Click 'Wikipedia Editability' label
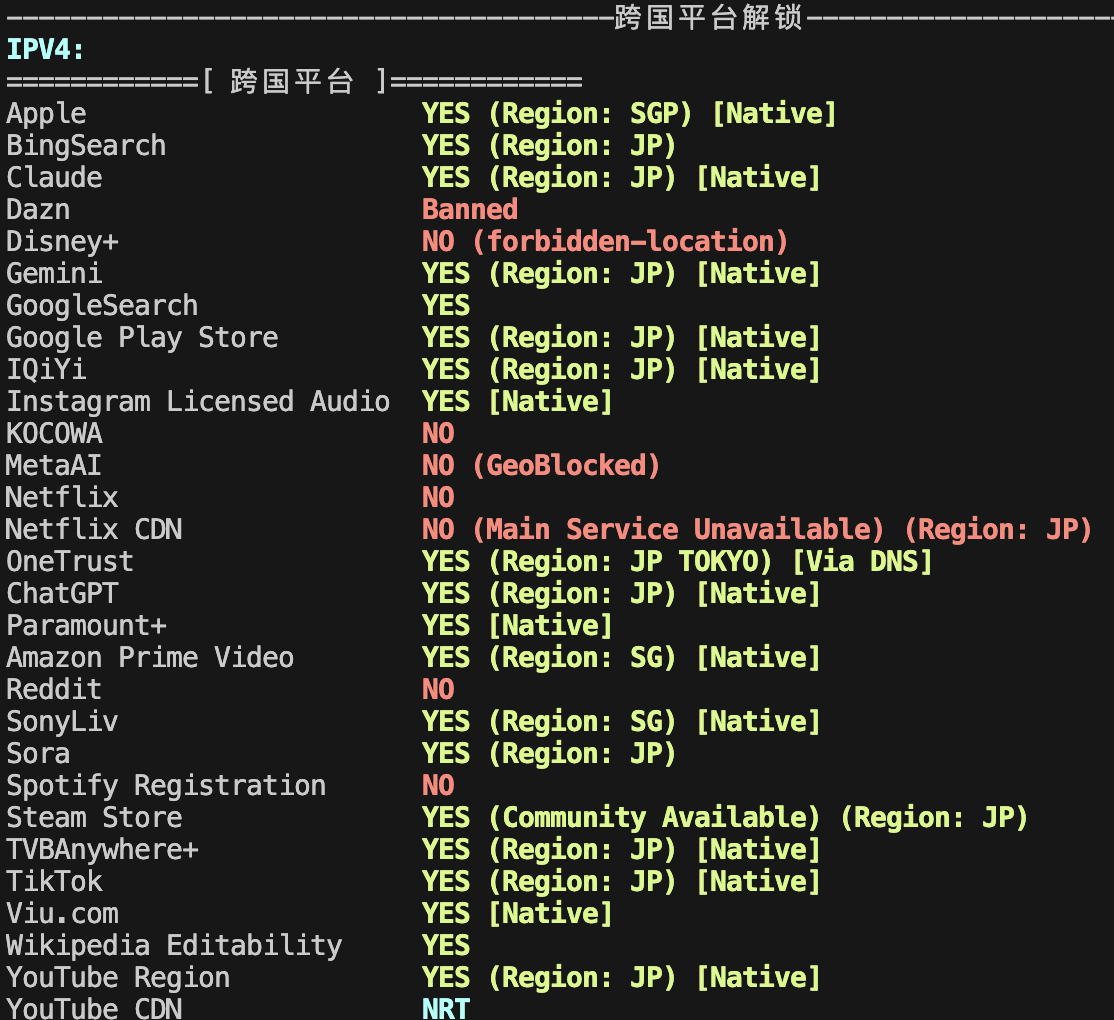Screen dimensions: 1114x1020 tap(174, 946)
